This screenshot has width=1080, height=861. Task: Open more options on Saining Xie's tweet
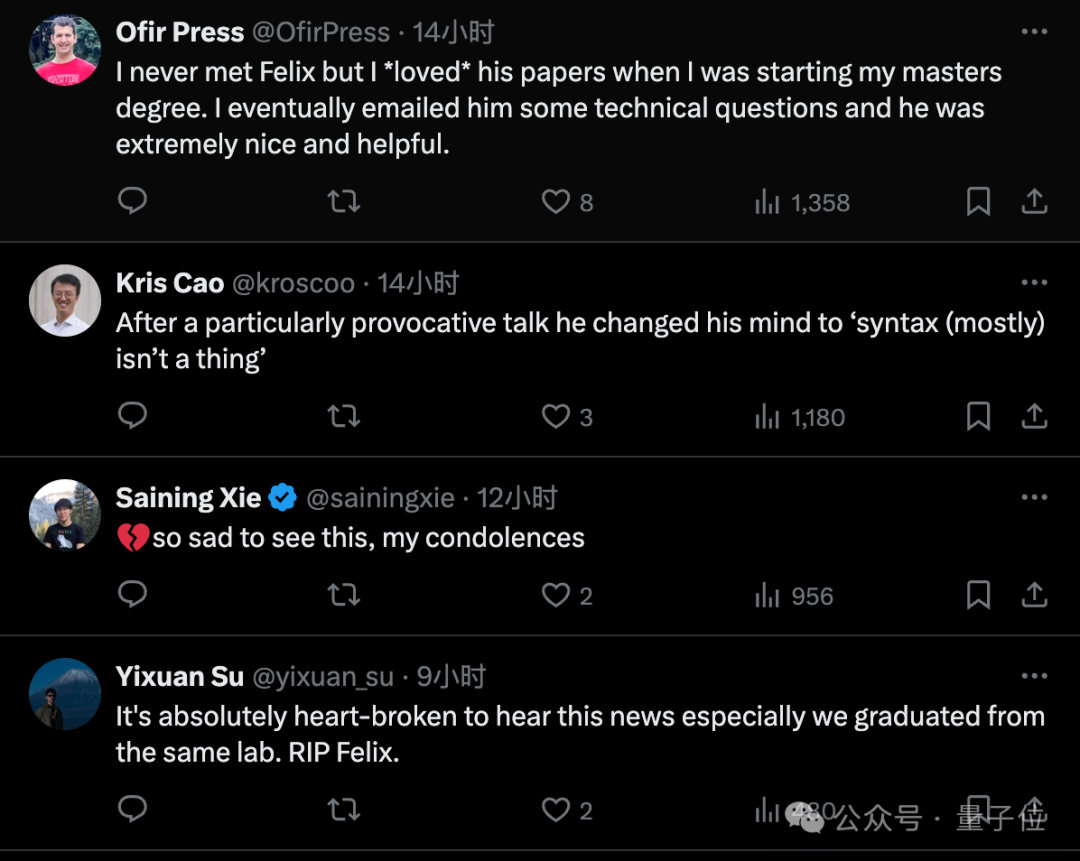point(1034,498)
